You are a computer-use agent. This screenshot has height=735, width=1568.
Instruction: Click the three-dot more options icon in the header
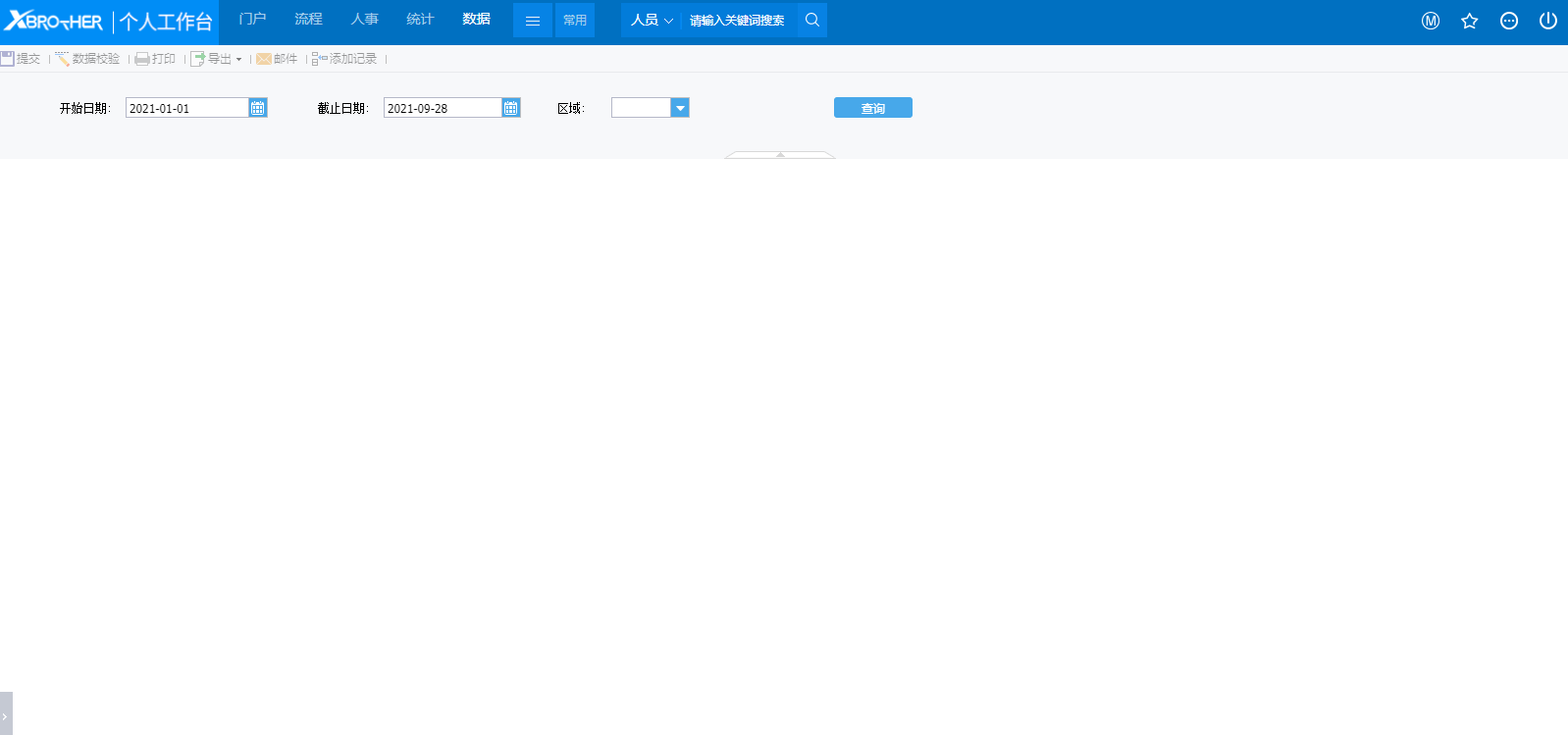coord(1509,21)
